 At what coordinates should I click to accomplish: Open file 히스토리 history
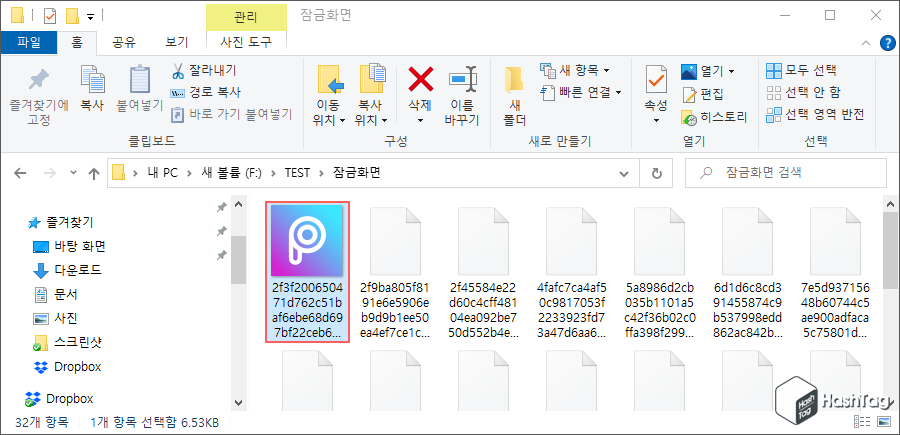[714, 118]
